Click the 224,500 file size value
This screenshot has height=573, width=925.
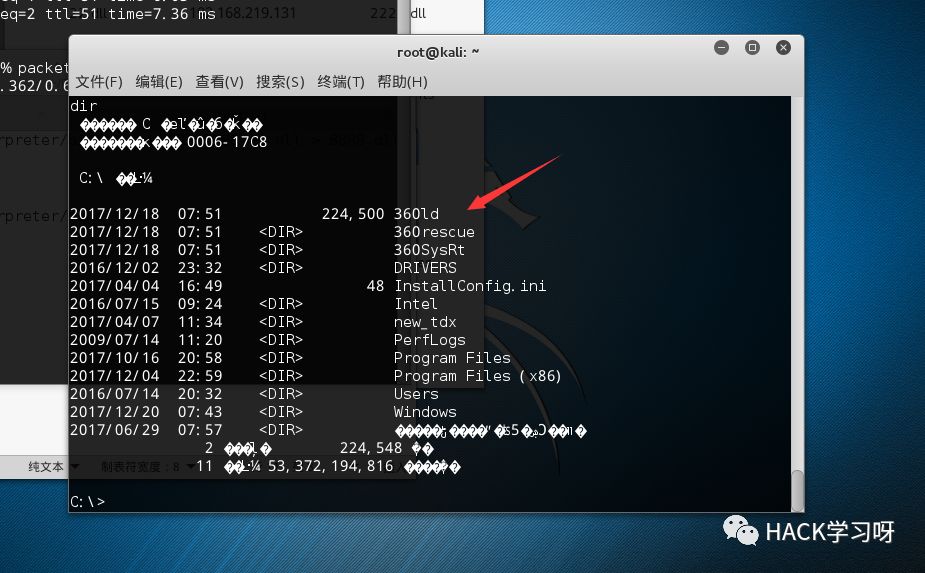(x=353, y=214)
